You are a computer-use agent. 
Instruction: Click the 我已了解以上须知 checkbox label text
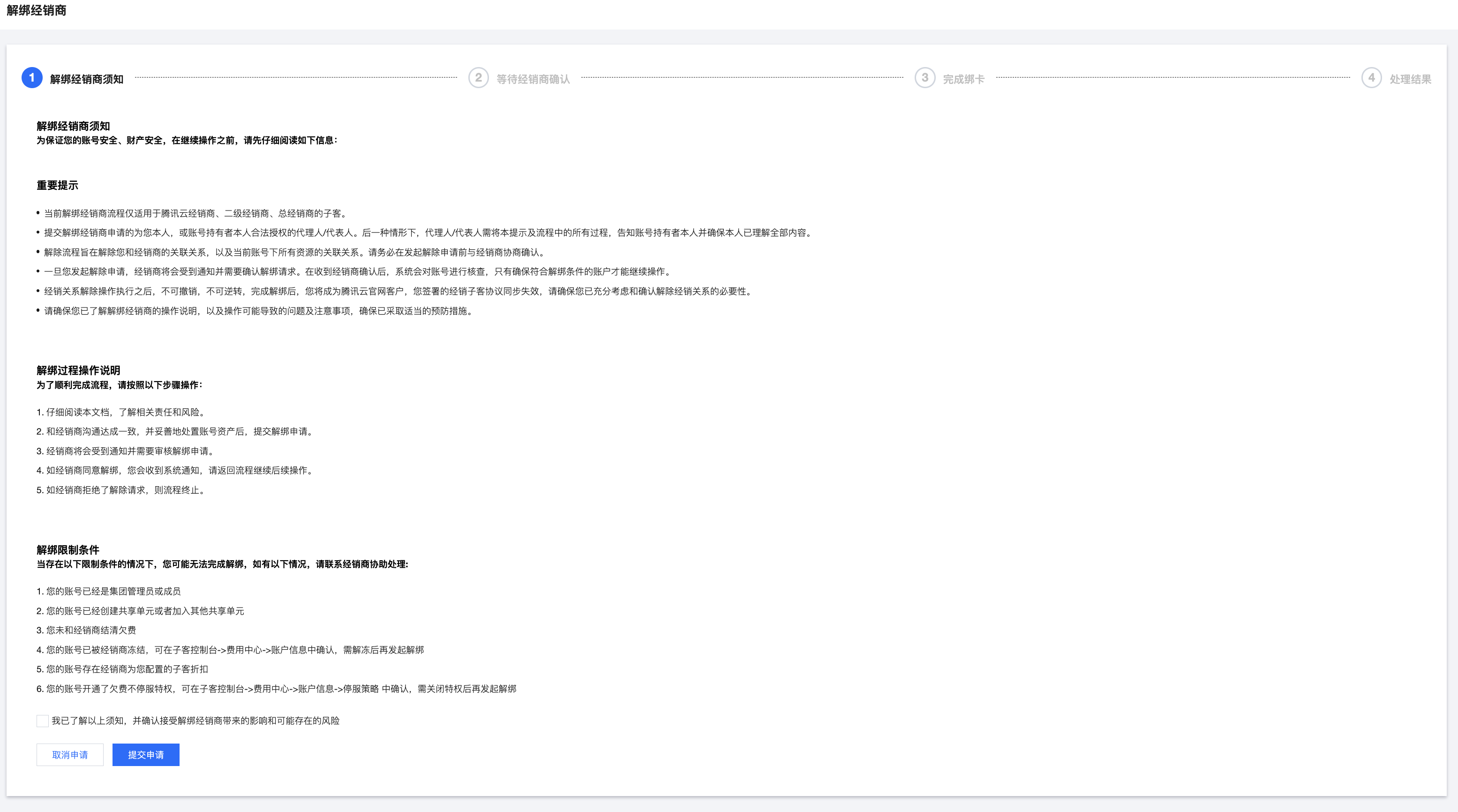195,721
